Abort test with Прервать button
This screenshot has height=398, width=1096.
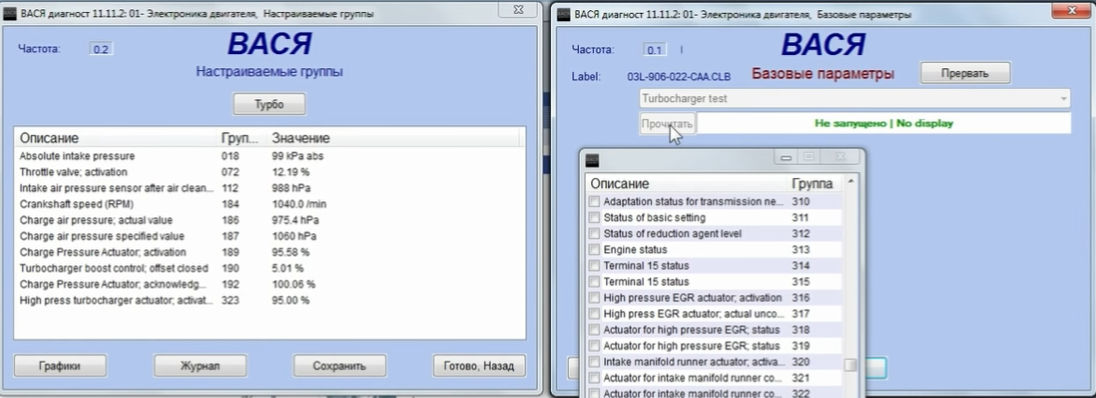click(965, 73)
